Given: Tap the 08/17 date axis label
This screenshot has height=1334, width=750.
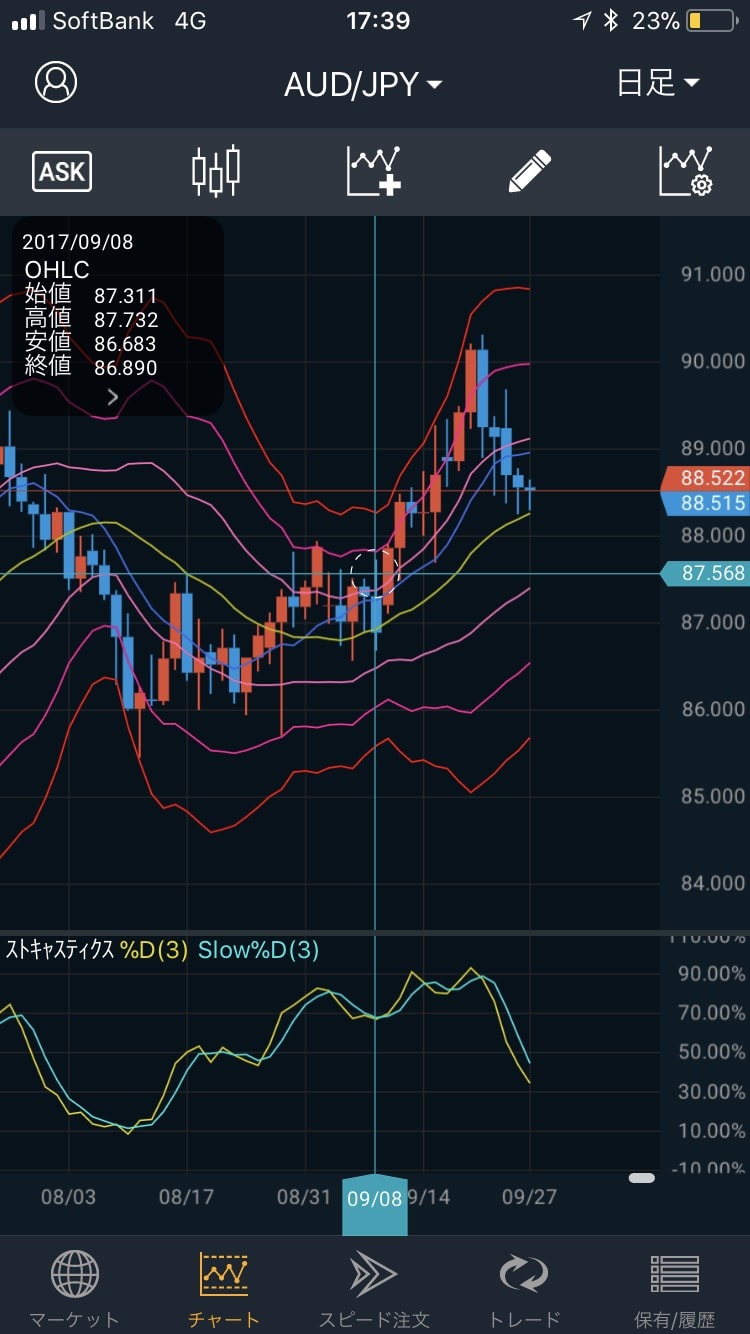Looking at the screenshot, I should pos(186,1196).
